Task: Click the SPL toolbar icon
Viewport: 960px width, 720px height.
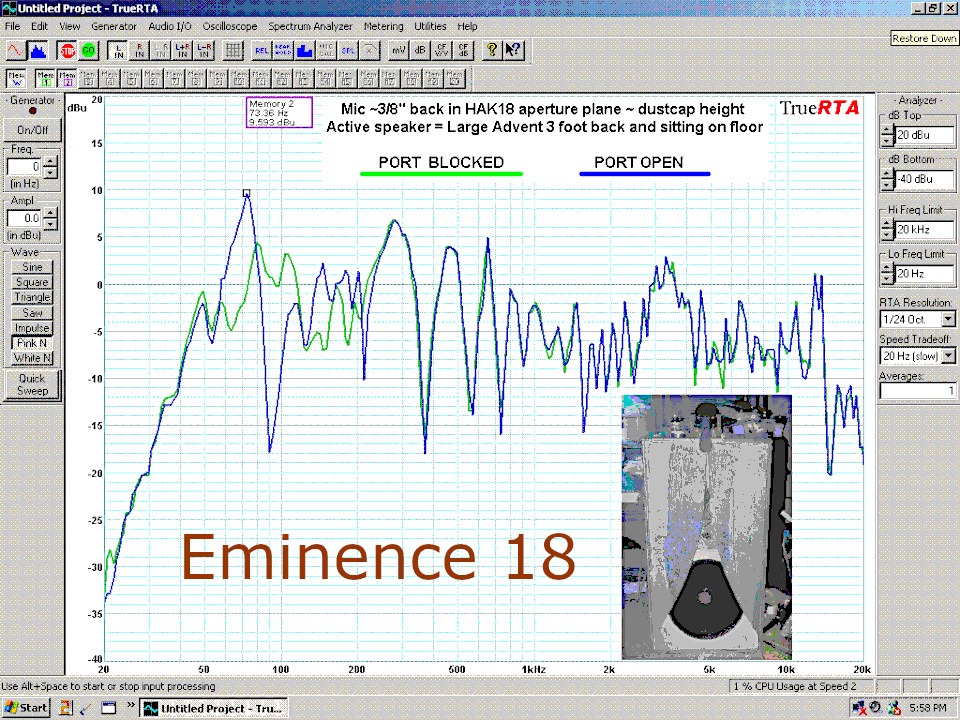Action: pyautogui.click(x=348, y=50)
